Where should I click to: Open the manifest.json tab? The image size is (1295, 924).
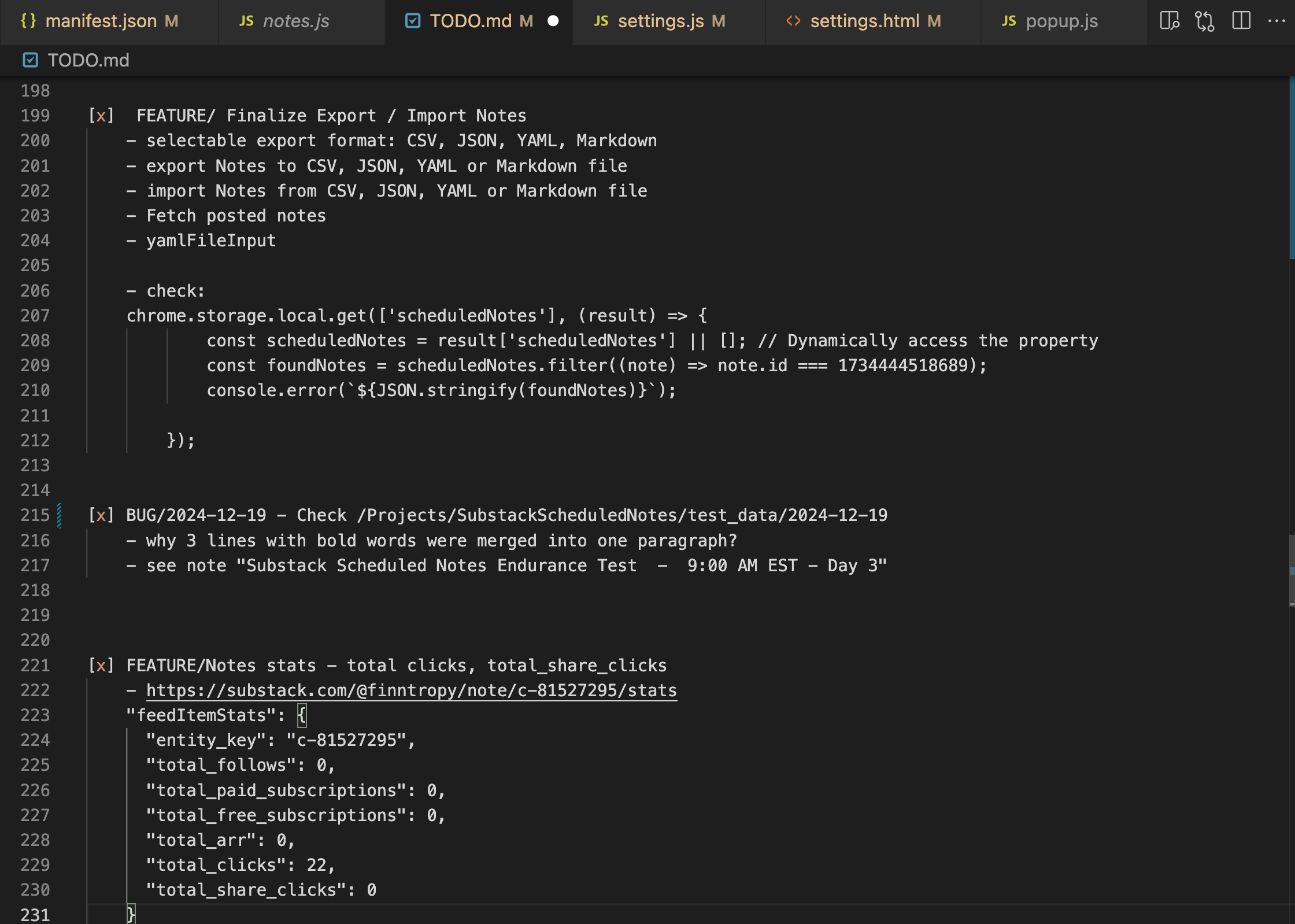(x=109, y=21)
